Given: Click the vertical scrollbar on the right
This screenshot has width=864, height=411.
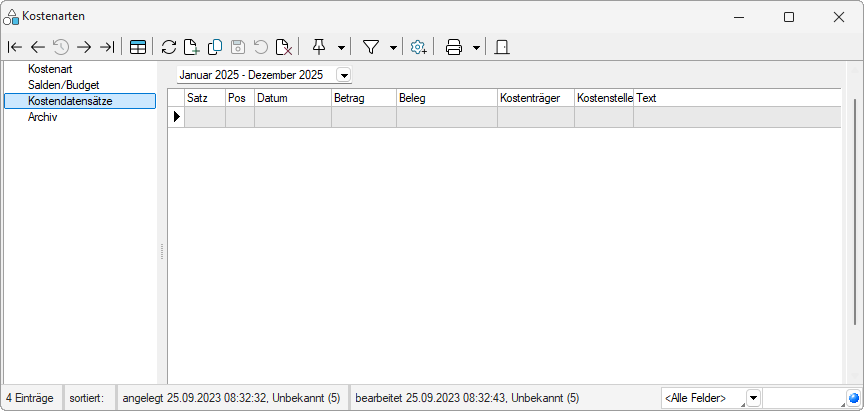Looking at the screenshot, I should (855, 210).
